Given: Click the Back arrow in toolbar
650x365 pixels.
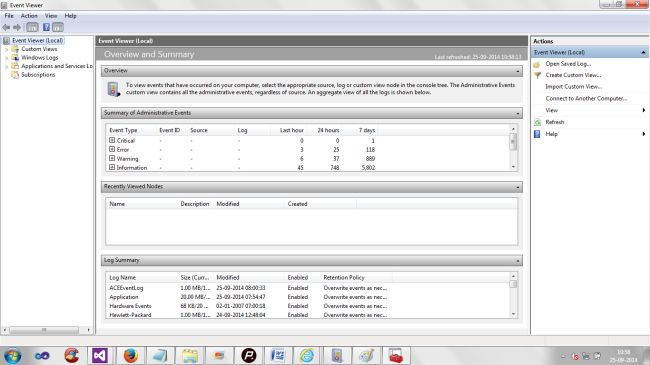Looking at the screenshot, I should click(x=6, y=27).
